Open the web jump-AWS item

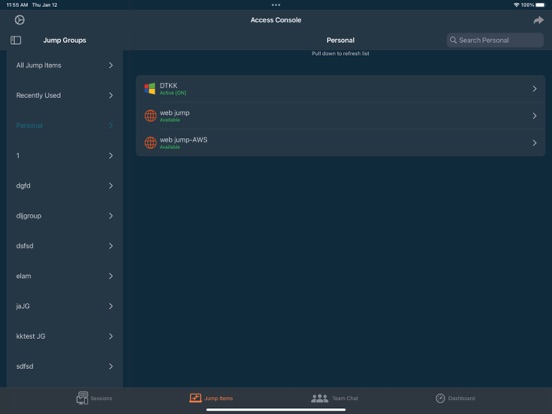340,143
